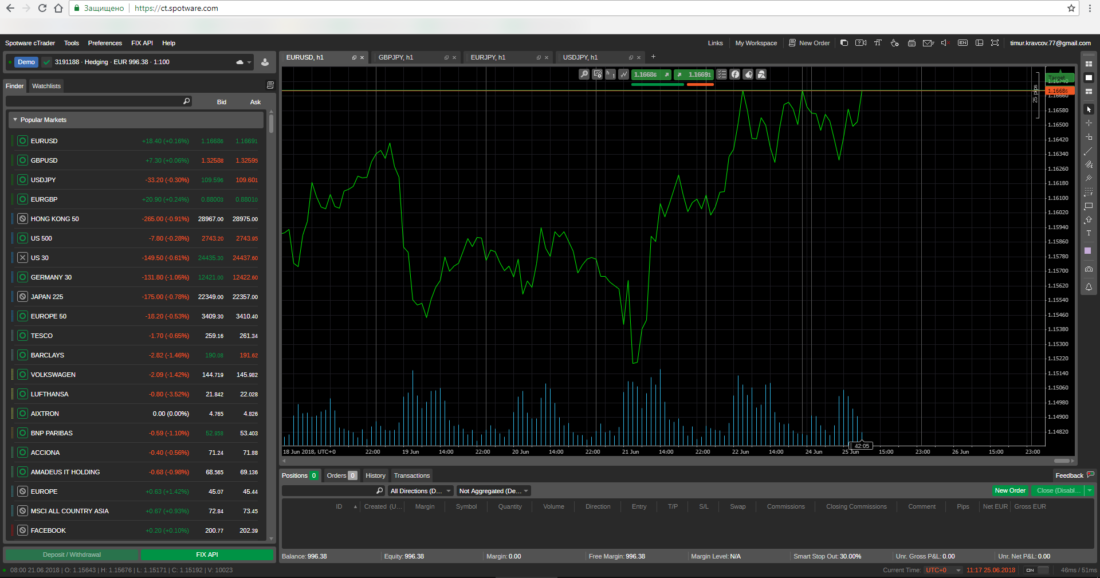1100x578 pixels.
Task: Open price alerts bell icon
Action: [x=1088, y=287]
